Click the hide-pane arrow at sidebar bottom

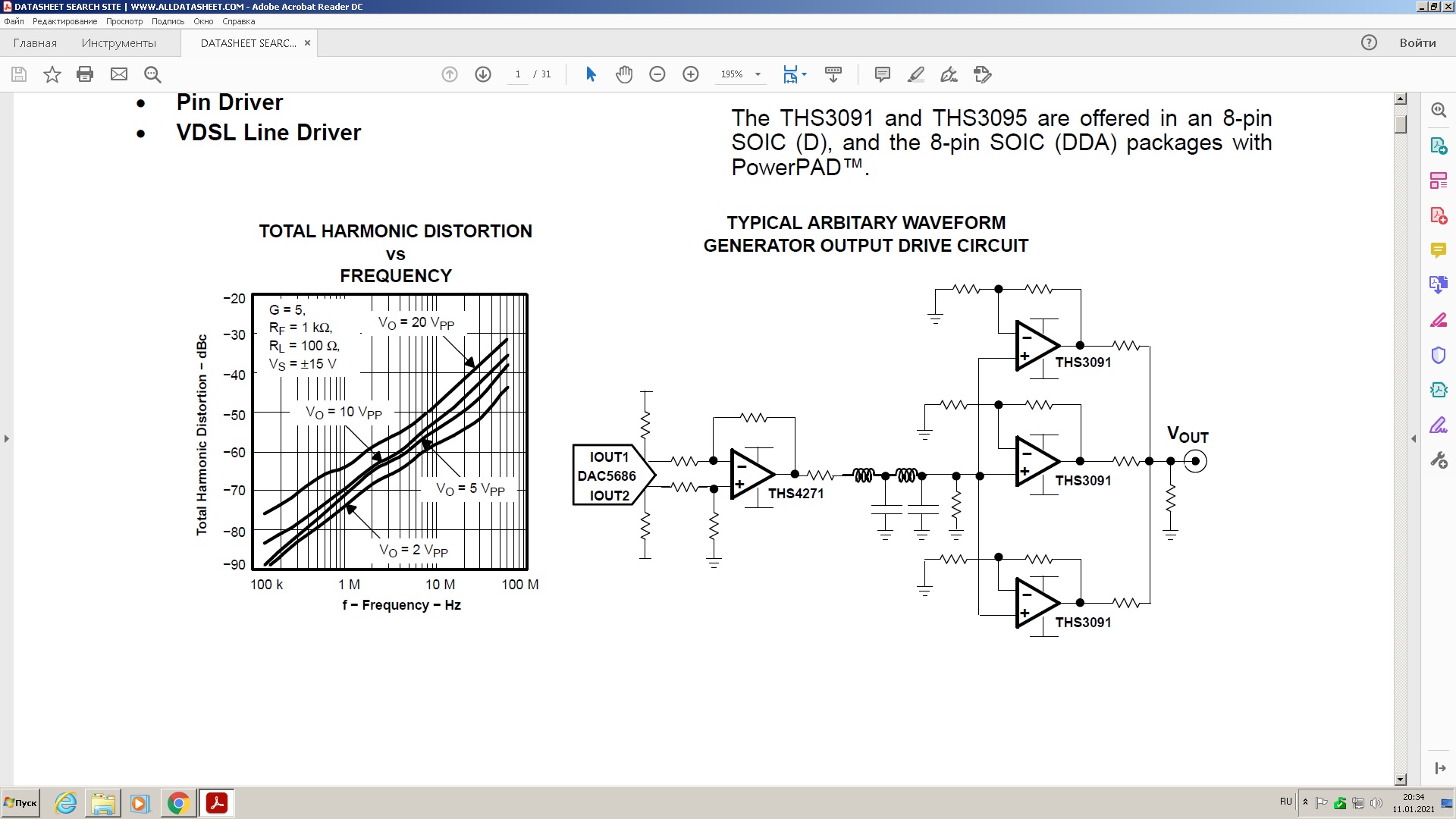1439,768
